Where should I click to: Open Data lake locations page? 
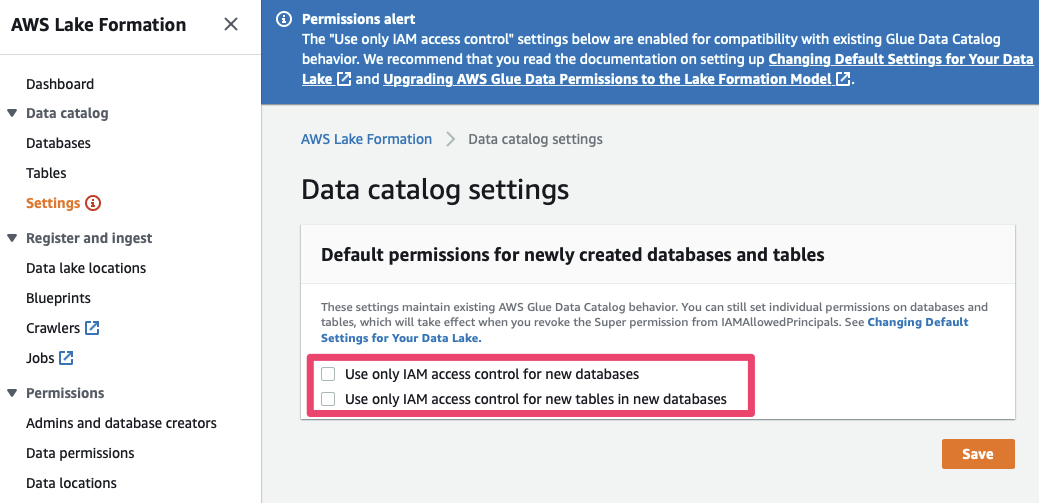pyautogui.click(x=86, y=268)
